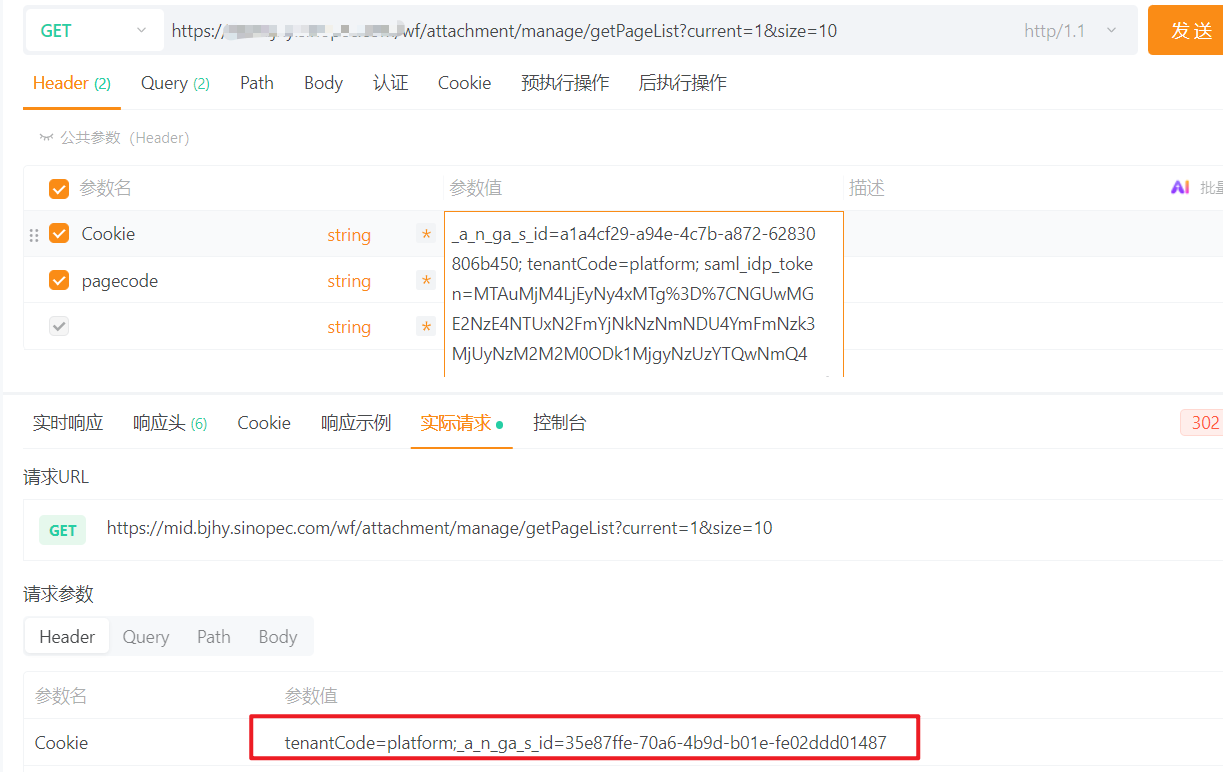The image size is (1223, 772).
Task: Open the 响应示例 tab
Action: (x=356, y=423)
